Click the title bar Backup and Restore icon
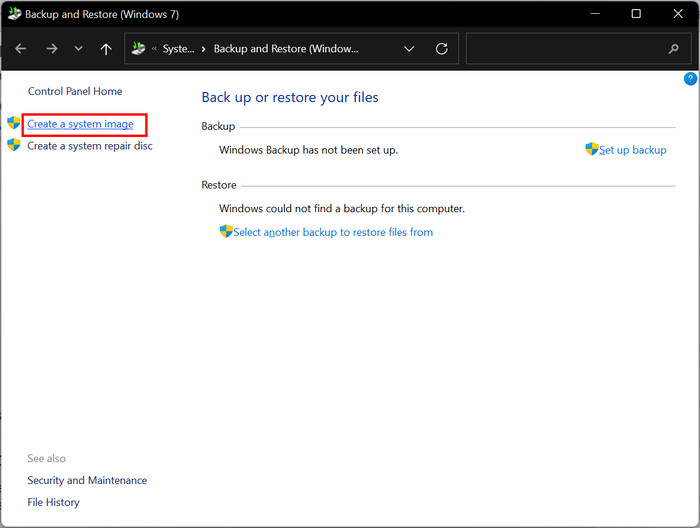Screen dimensions: 700x528 point(14,13)
